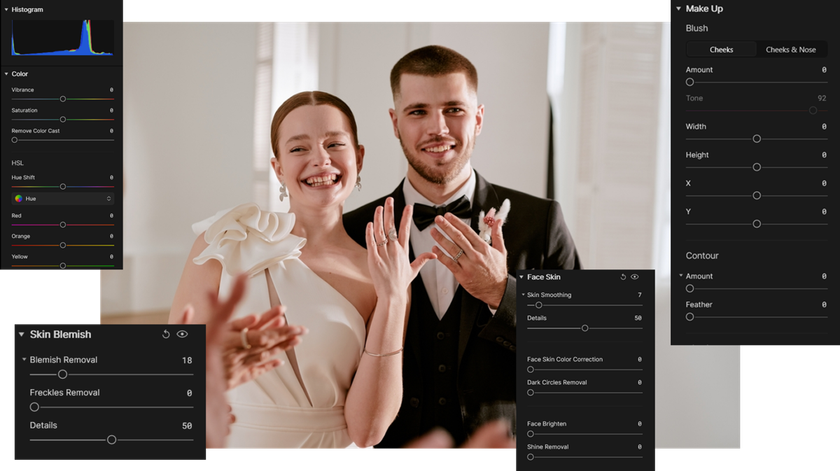The width and height of the screenshot is (840, 471).
Task: Collapse the Color section
Action: (6, 74)
